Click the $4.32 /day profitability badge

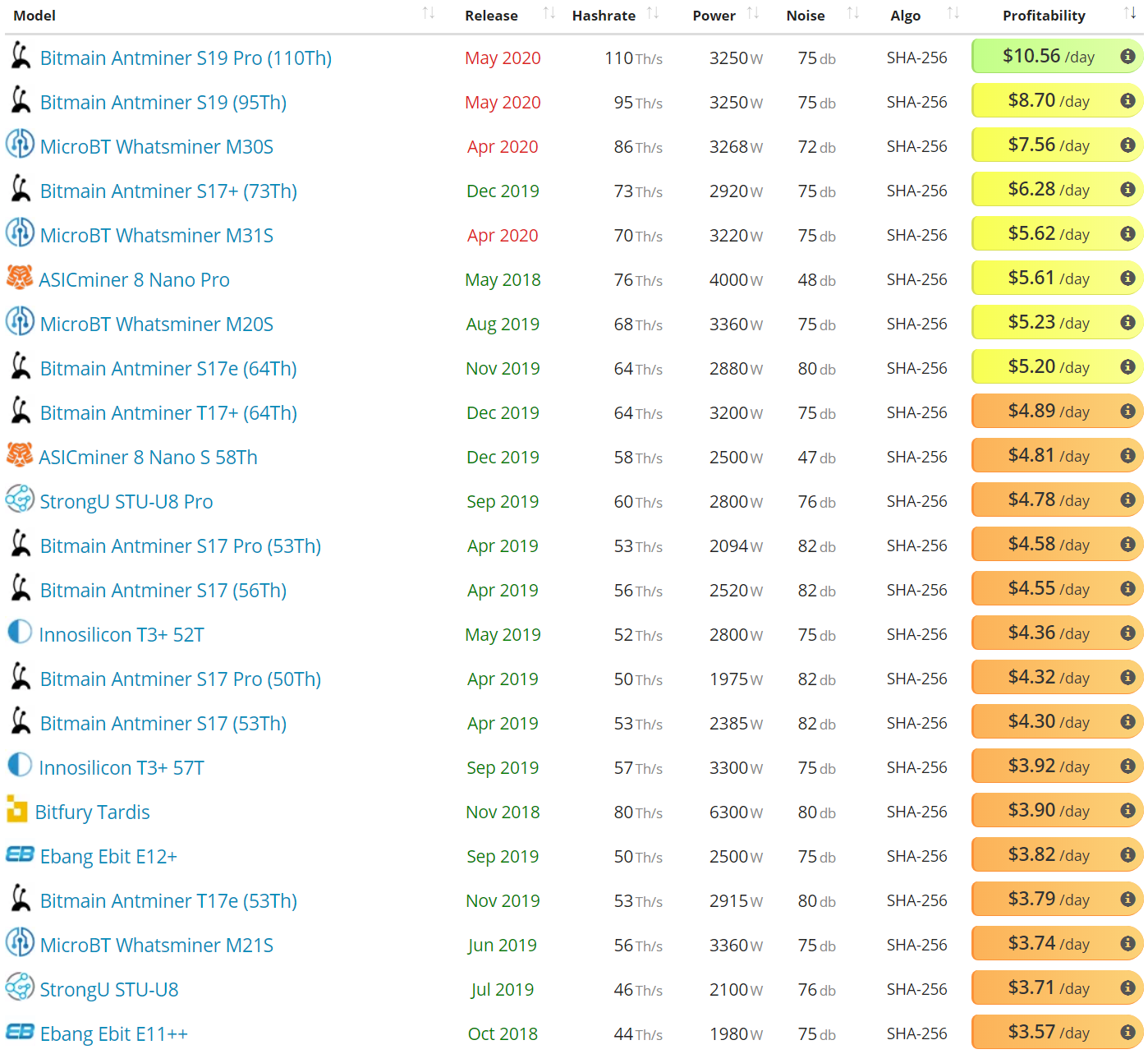(x=1057, y=678)
